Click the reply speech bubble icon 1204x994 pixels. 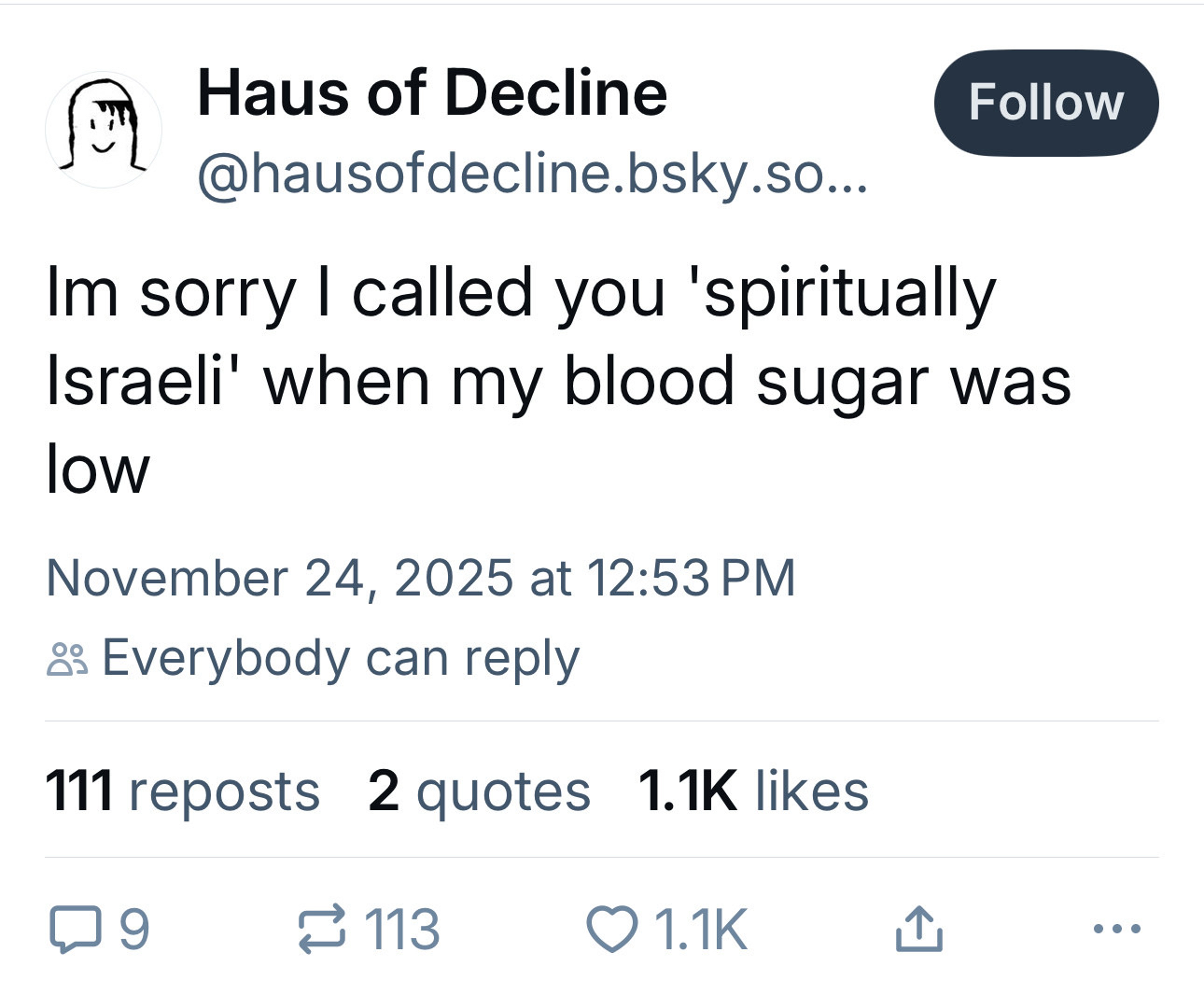coord(71,931)
